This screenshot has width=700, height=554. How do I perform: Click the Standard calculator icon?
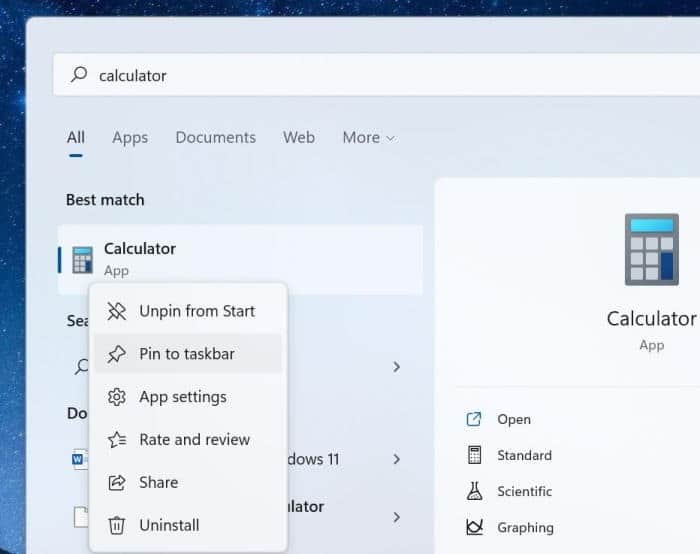474,455
